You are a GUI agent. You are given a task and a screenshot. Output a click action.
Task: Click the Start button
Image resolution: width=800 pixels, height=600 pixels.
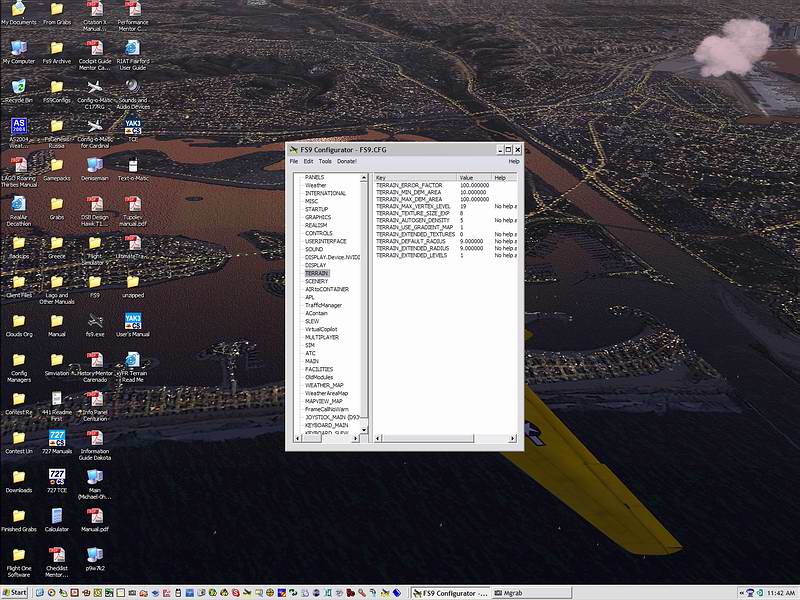[15, 592]
